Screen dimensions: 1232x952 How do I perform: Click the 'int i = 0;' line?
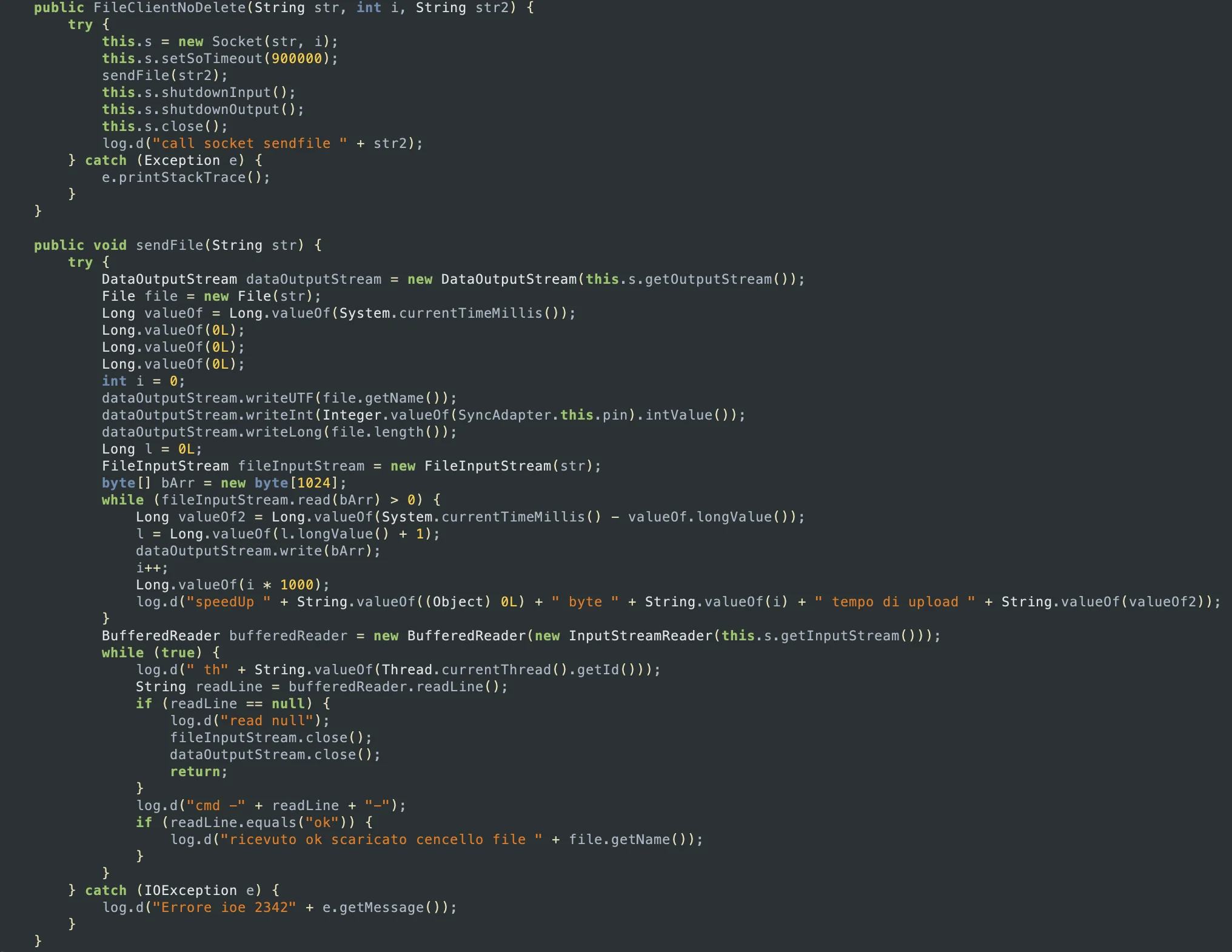(x=144, y=381)
